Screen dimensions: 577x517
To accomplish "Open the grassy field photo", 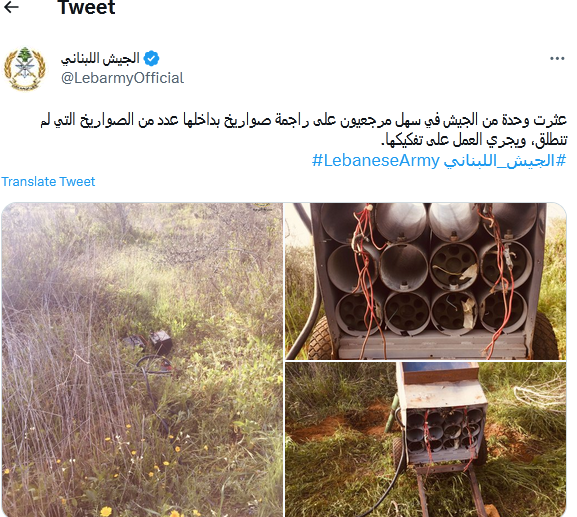I will pos(142,360).
